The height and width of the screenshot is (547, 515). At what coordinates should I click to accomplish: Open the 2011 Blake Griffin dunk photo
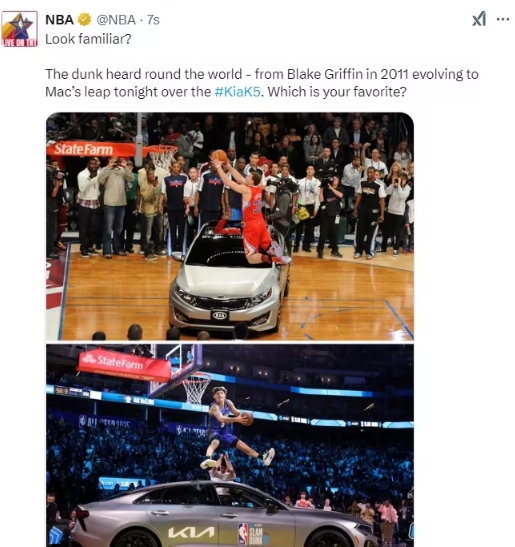[230, 226]
